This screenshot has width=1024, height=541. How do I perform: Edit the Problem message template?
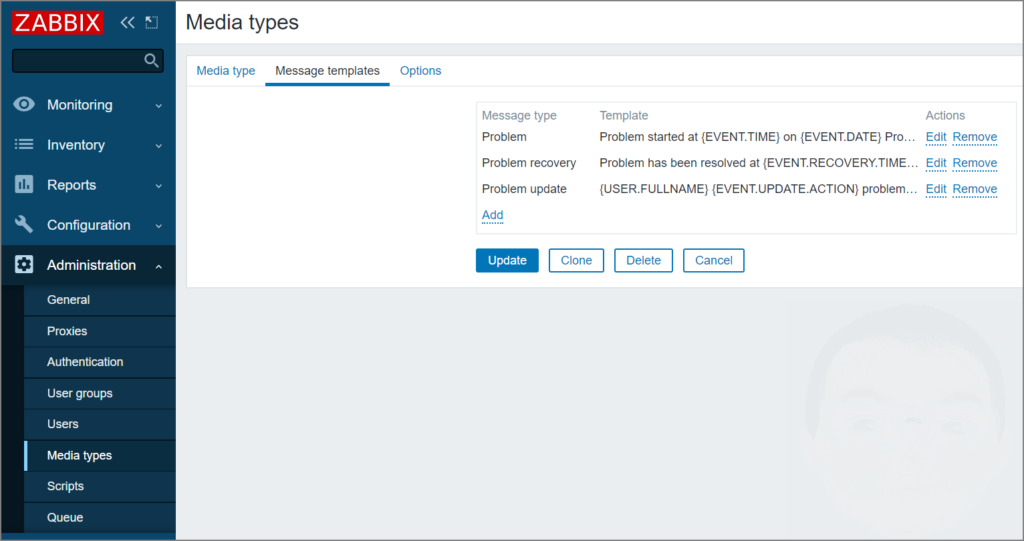point(936,137)
